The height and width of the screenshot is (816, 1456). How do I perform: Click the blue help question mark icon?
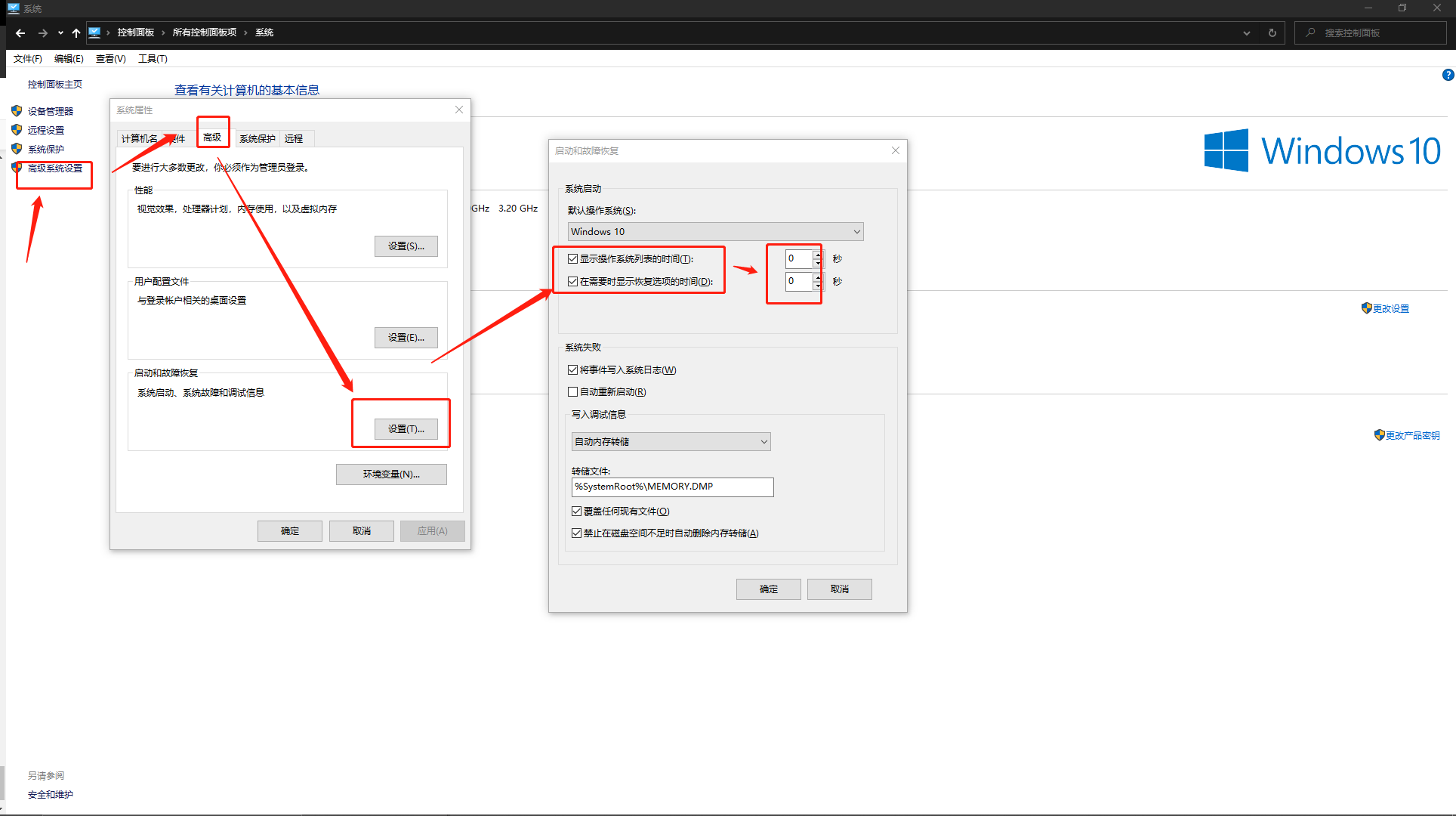click(1447, 75)
